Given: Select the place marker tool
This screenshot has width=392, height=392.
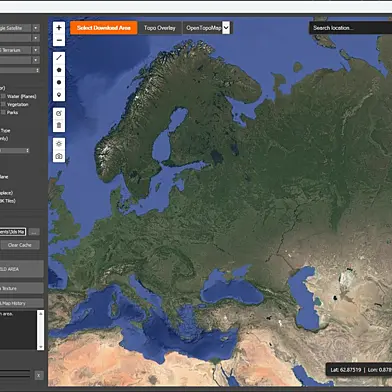Looking at the screenshot, I should coord(59,95).
